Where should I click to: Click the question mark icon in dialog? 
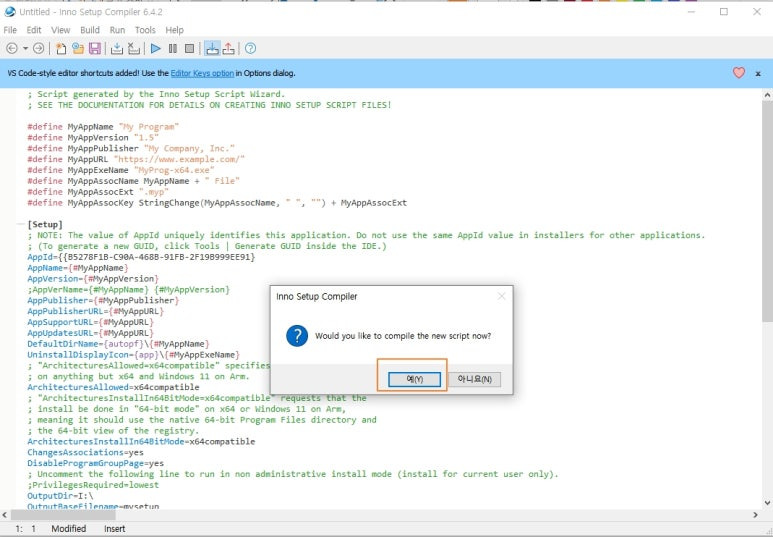[x=297, y=336]
